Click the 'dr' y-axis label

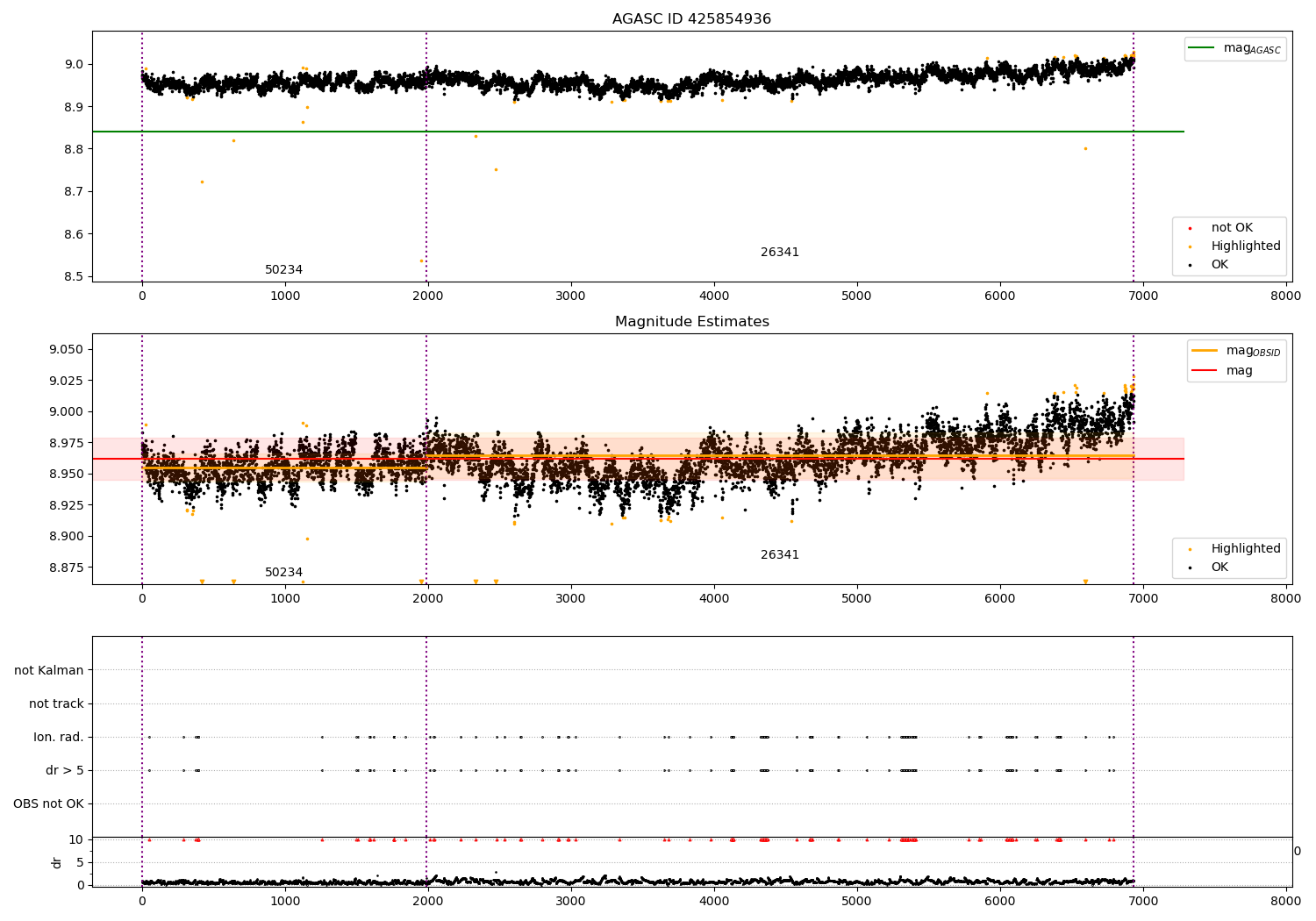[x=57, y=862]
